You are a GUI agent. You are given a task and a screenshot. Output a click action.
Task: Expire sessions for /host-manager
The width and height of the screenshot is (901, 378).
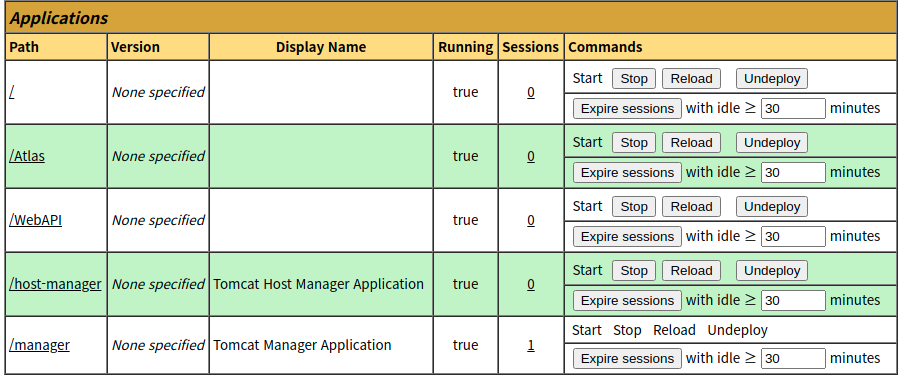pyautogui.click(x=627, y=300)
